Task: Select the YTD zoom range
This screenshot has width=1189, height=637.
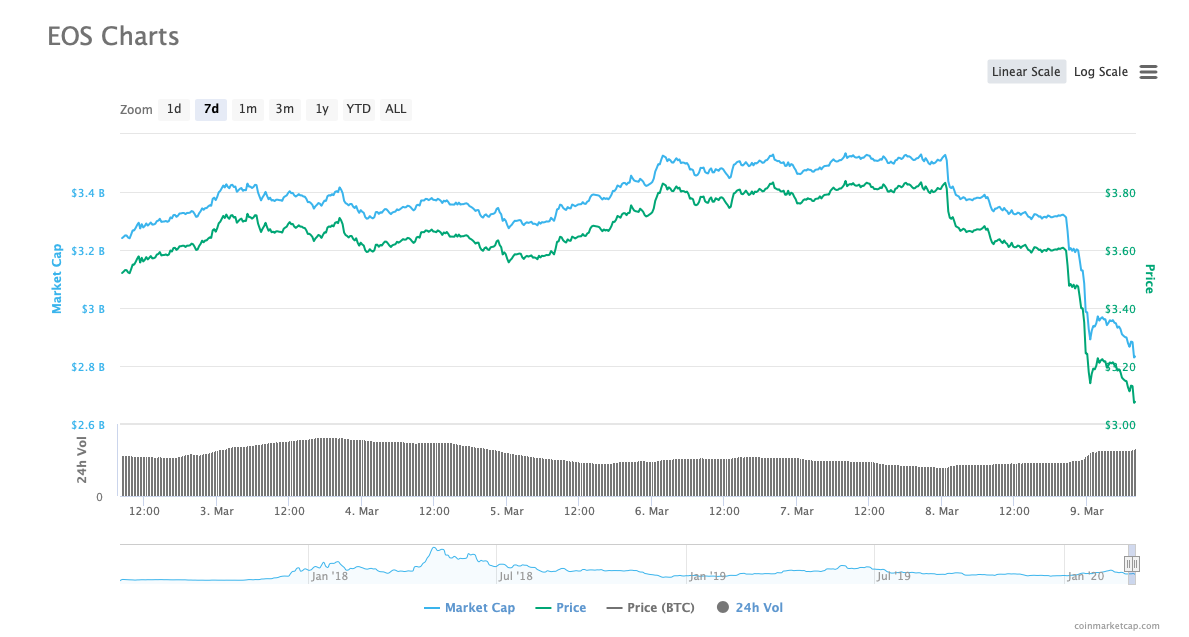Action: 358,109
